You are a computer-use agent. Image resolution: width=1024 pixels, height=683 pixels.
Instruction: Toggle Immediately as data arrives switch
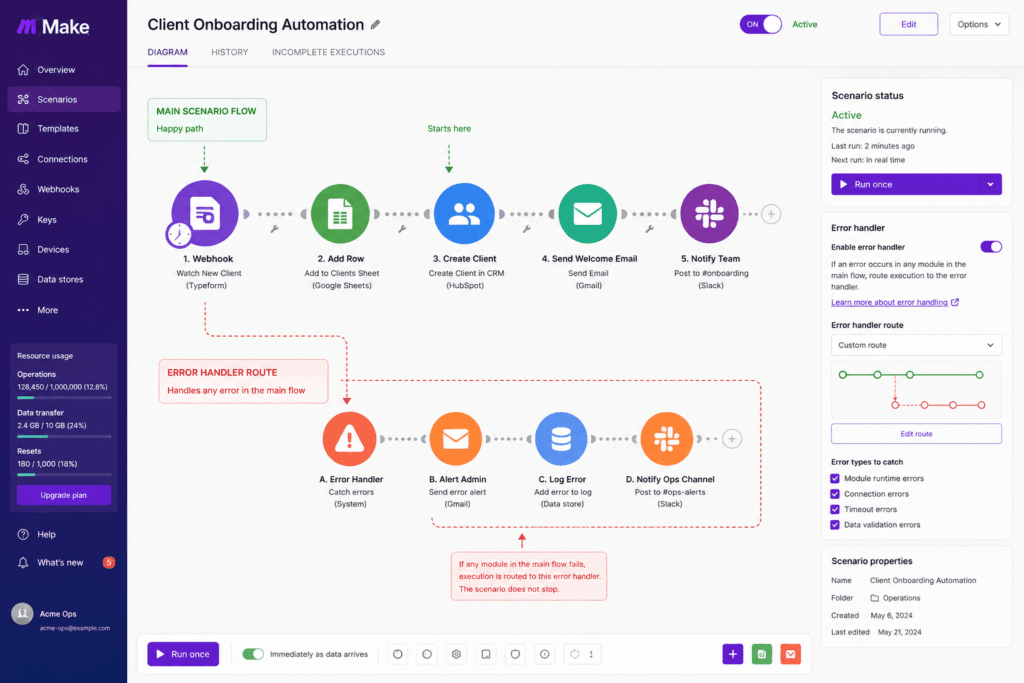(x=253, y=654)
